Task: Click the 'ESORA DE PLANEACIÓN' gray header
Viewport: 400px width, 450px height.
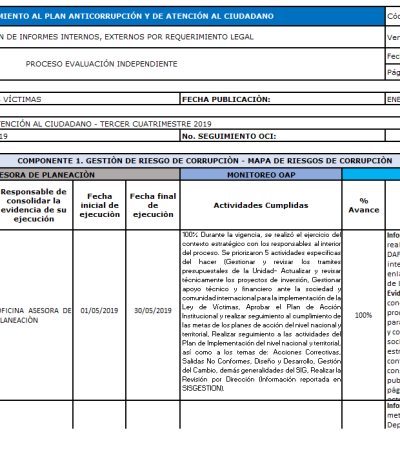Action: click(90, 175)
